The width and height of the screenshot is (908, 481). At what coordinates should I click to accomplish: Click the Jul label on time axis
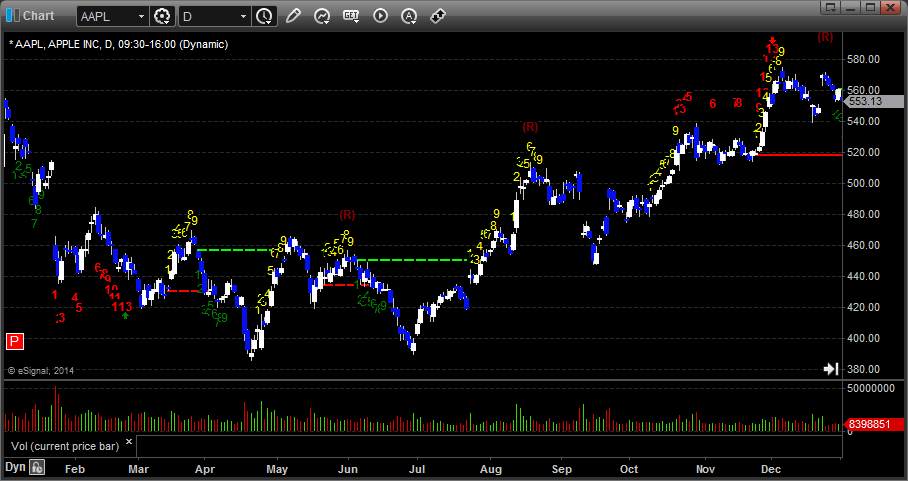click(418, 469)
